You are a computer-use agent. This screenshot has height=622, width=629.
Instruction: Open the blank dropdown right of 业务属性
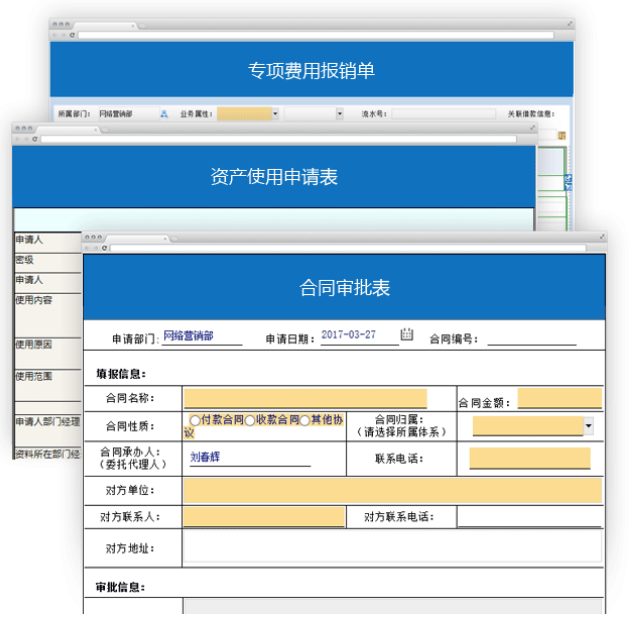pyautogui.click(x=339, y=114)
